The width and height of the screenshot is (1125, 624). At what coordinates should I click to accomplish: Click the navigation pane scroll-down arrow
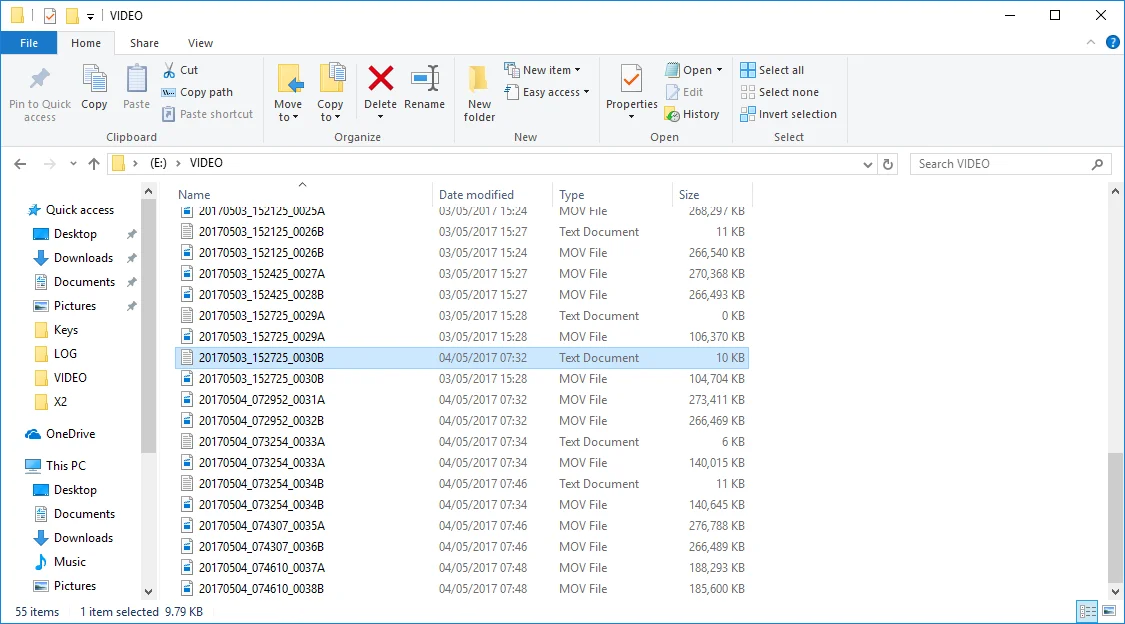(149, 592)
